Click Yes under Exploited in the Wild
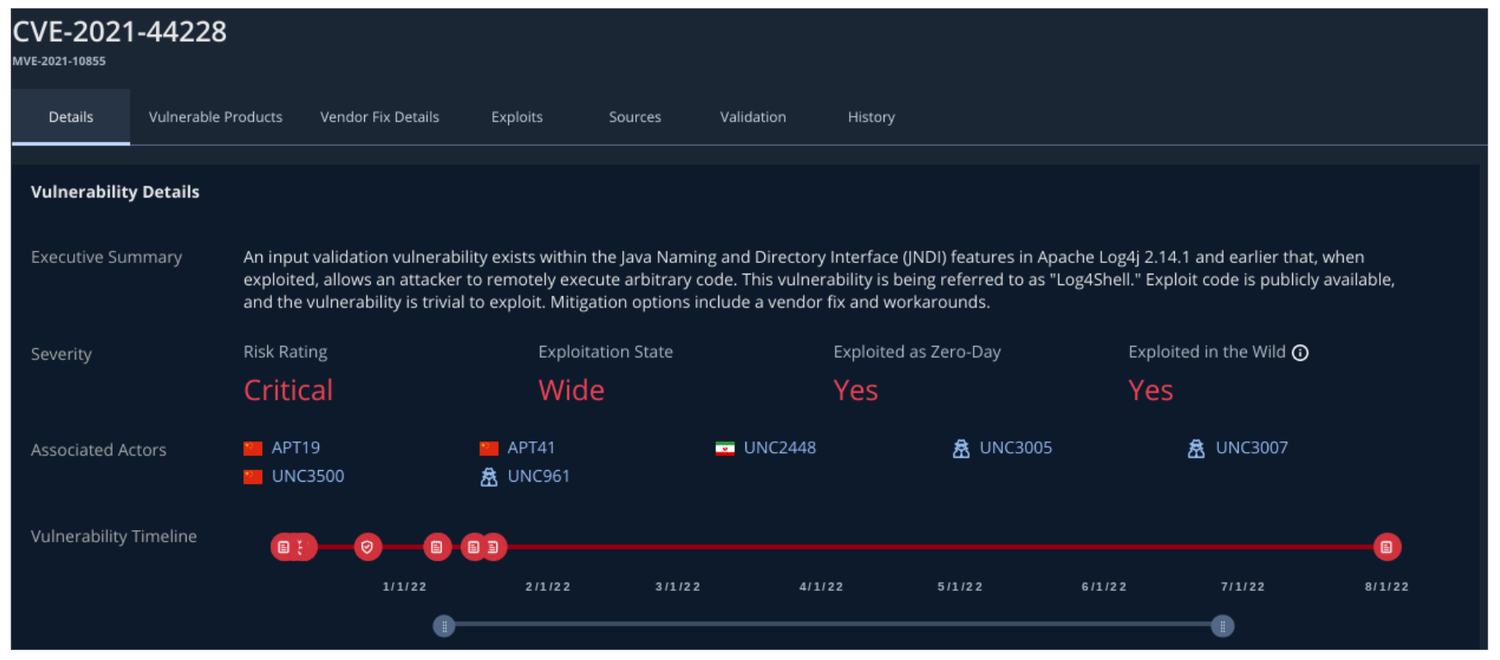Screen dimensions: 1500x660 click(1151, 390)
